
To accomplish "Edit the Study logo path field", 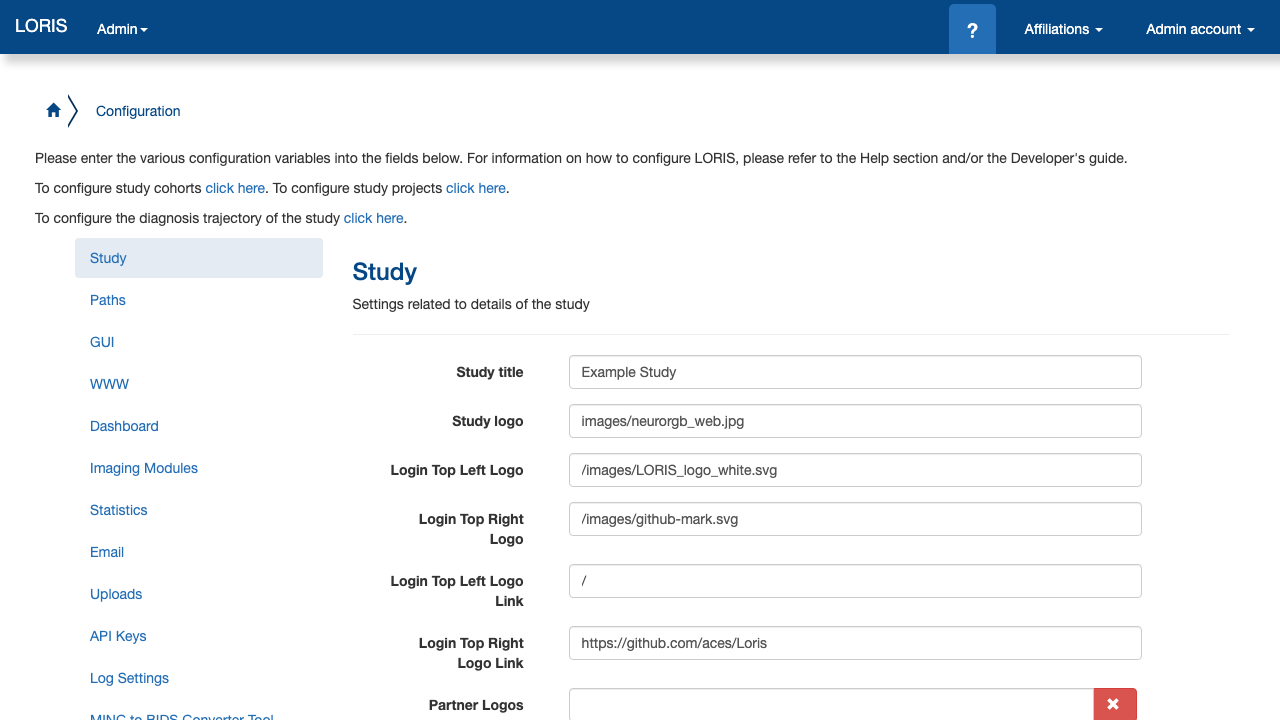I will click(x=855, y=421).
